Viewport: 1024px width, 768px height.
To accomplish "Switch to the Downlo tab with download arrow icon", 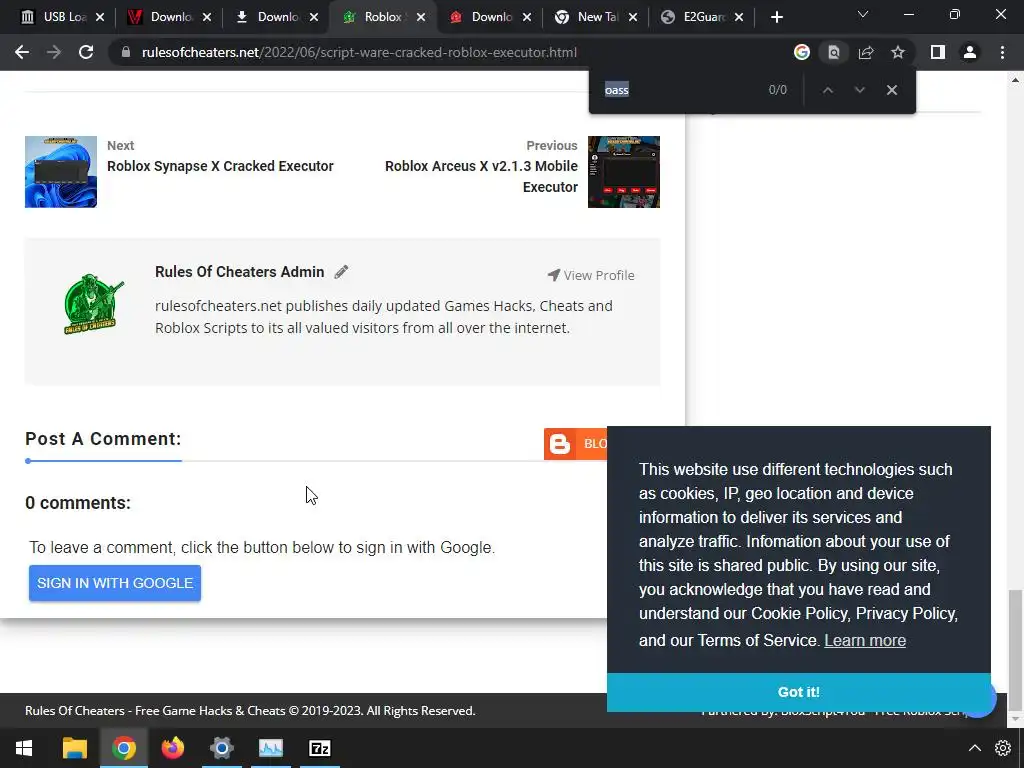I will [277, 17].
